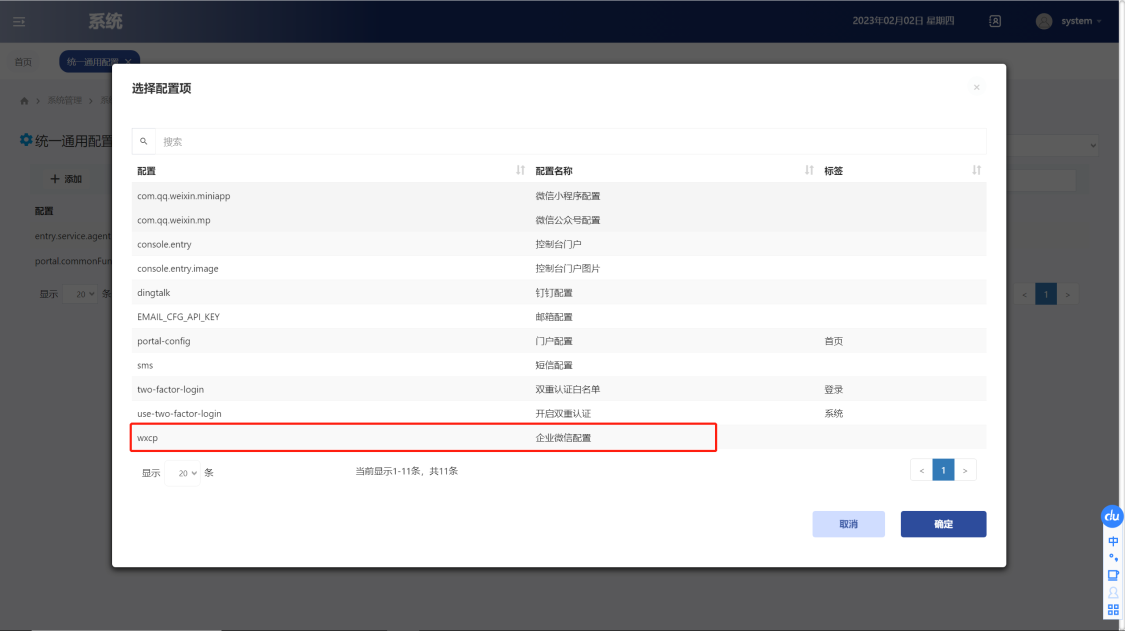Sort by the 配置名称 column sort icon
The width and height of the screenshot is (1125, 631).
pos(809,171)
